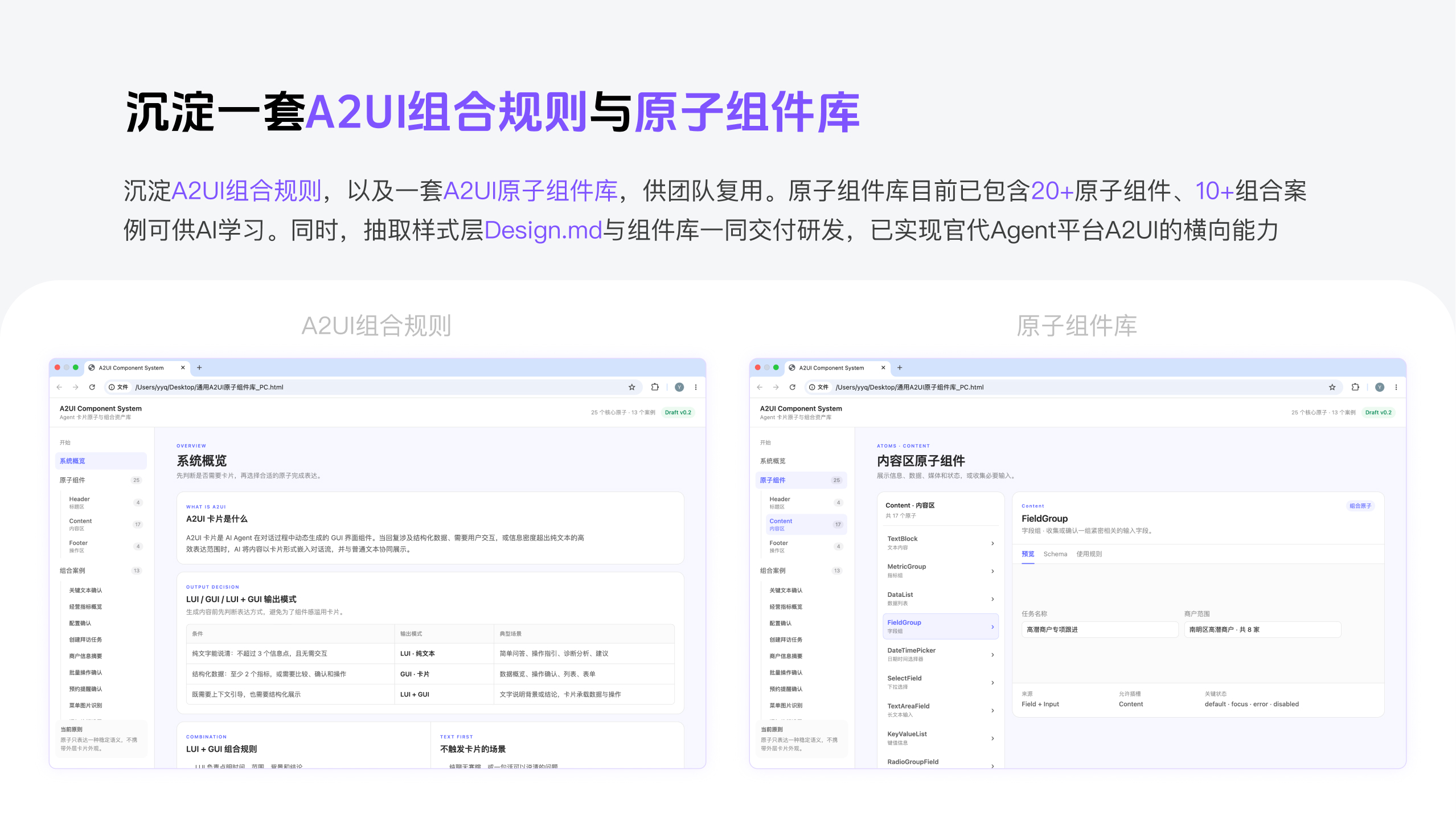Open Footer 操作区 in right sidebar

pos(805,547)
